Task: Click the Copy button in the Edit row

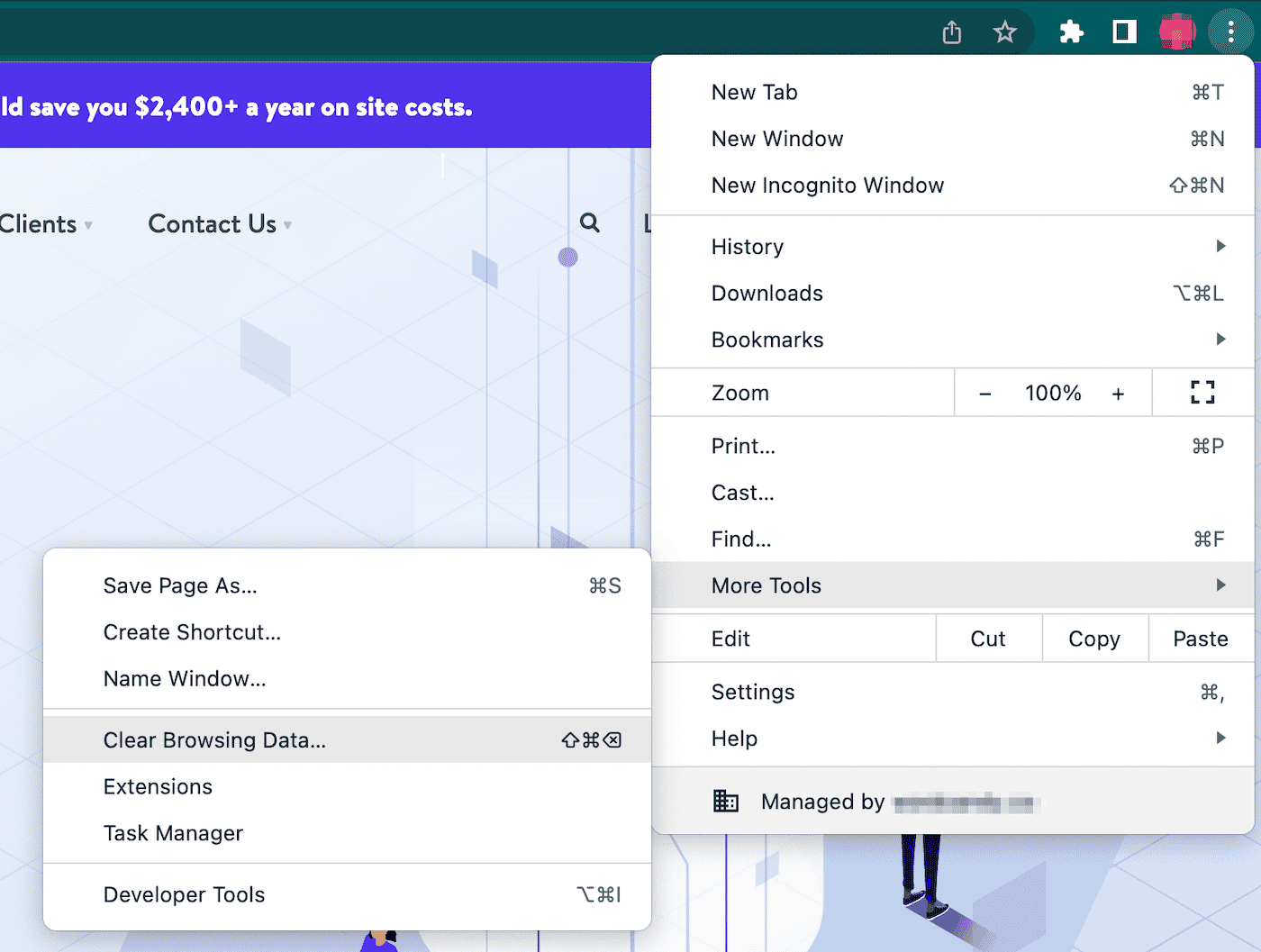Action: coord(1094,638)
